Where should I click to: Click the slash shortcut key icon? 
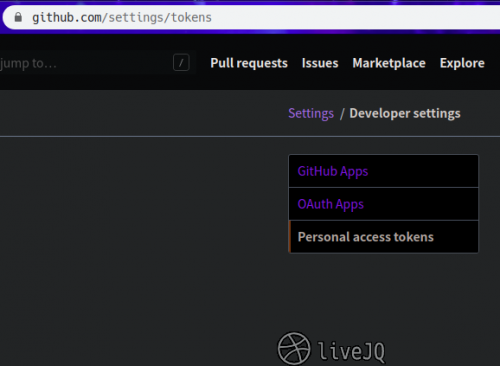[181, 63]
